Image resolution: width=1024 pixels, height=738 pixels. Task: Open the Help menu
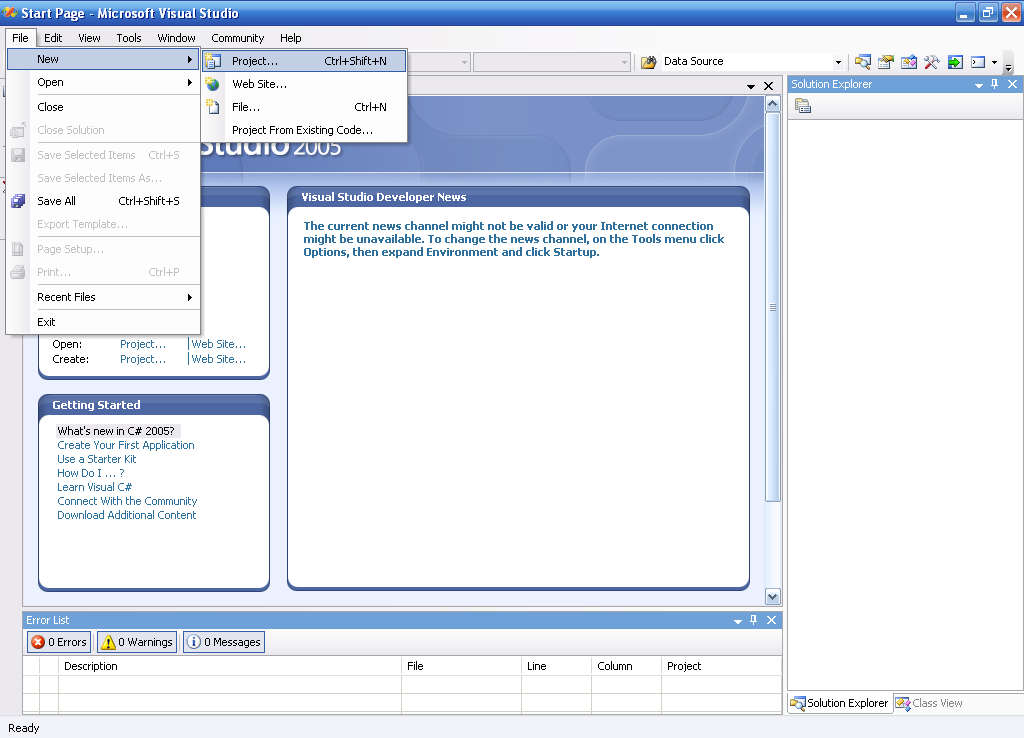coord(291,38)
